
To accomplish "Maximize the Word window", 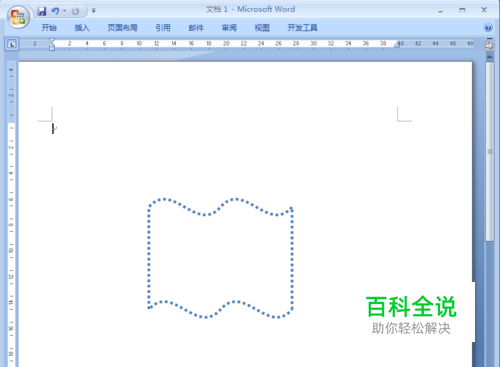I will point(462,10).
